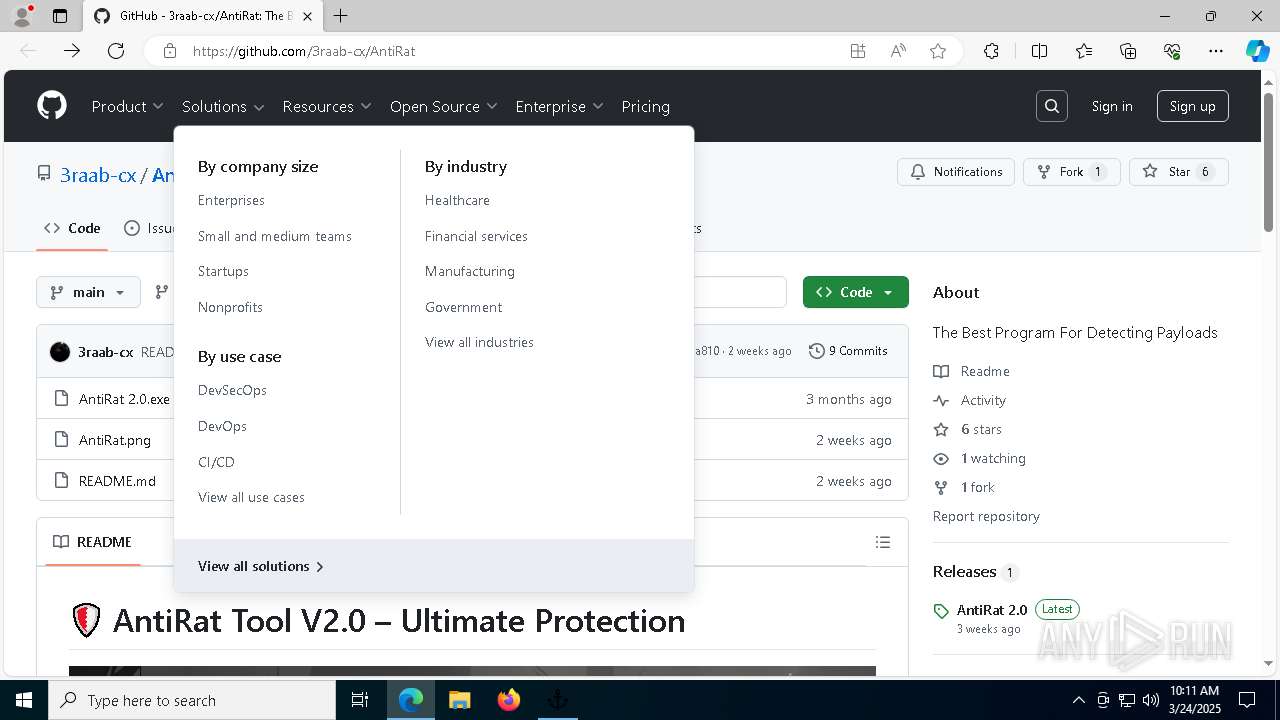
Task: Choose Nonprofits in Solutions menu
Action: click(230, 307)
